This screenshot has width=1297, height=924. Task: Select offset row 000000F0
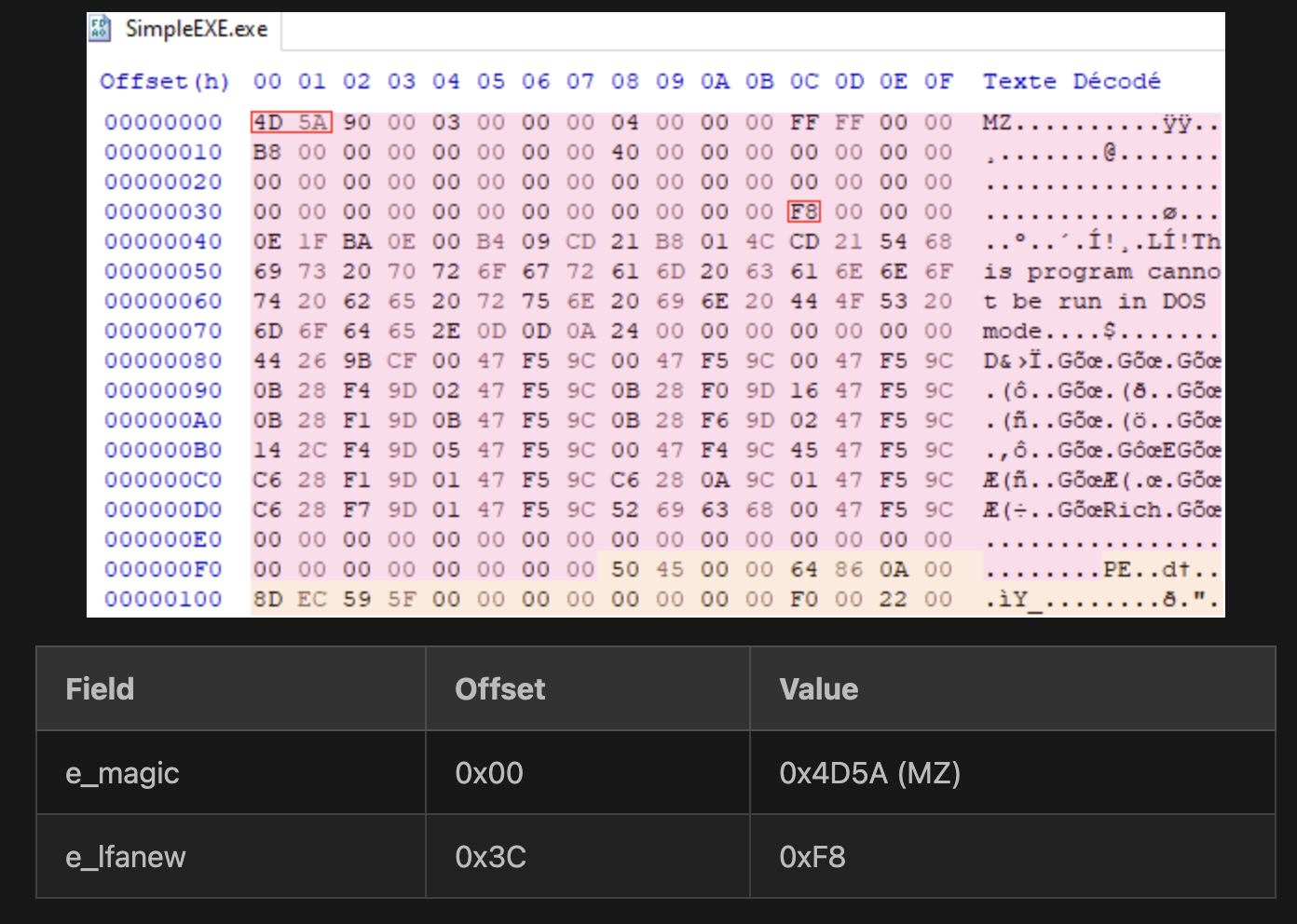tap(163, 570)
